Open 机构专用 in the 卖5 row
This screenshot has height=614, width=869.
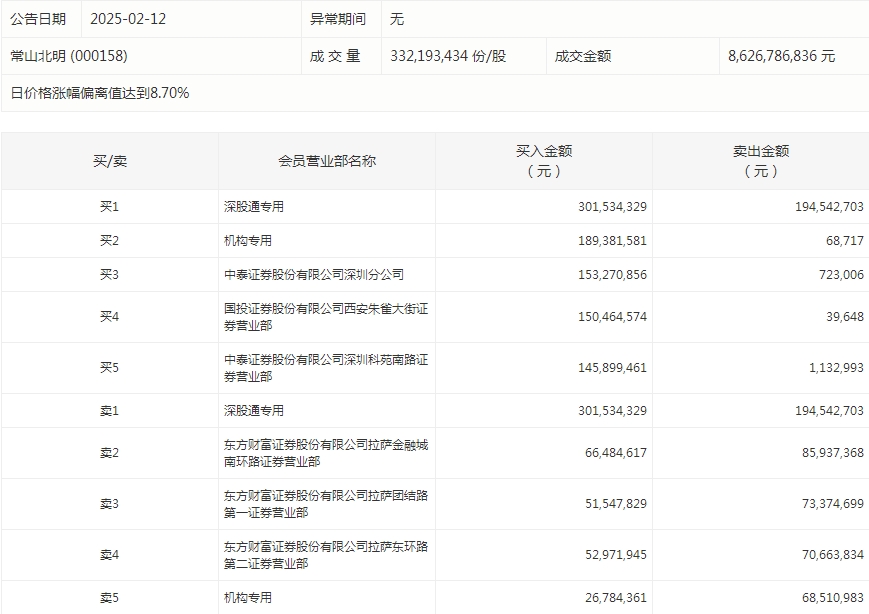248,598
